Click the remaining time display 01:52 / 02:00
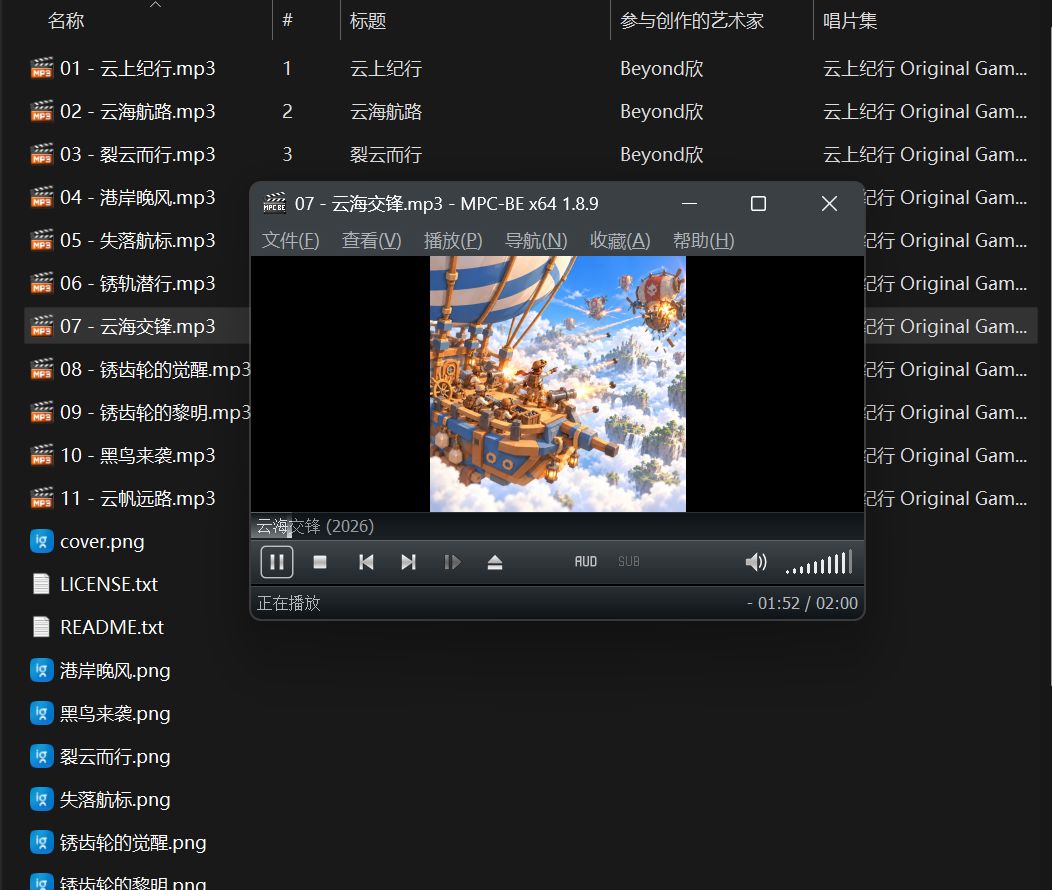This screenshot has width=1052, height=890. [x=802, y=603]
